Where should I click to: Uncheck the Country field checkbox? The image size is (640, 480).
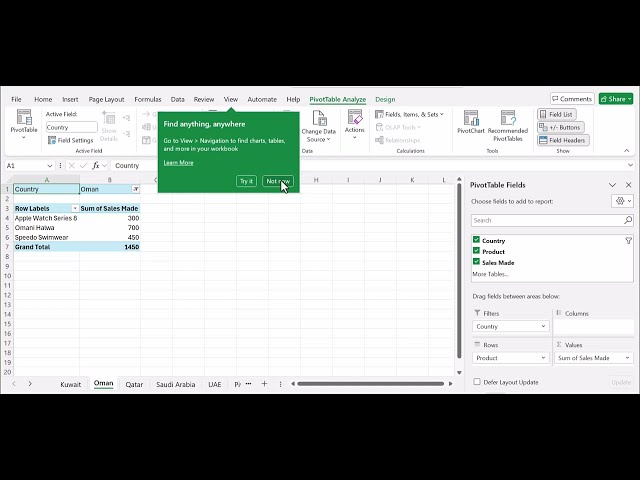(x=476, y=240)
